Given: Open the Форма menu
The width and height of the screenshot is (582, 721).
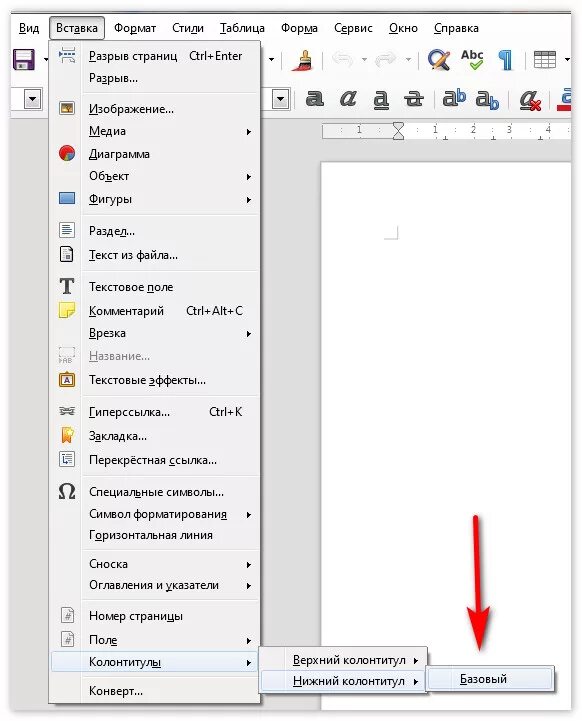Looking at the screenshot, I should click(299, 28).
